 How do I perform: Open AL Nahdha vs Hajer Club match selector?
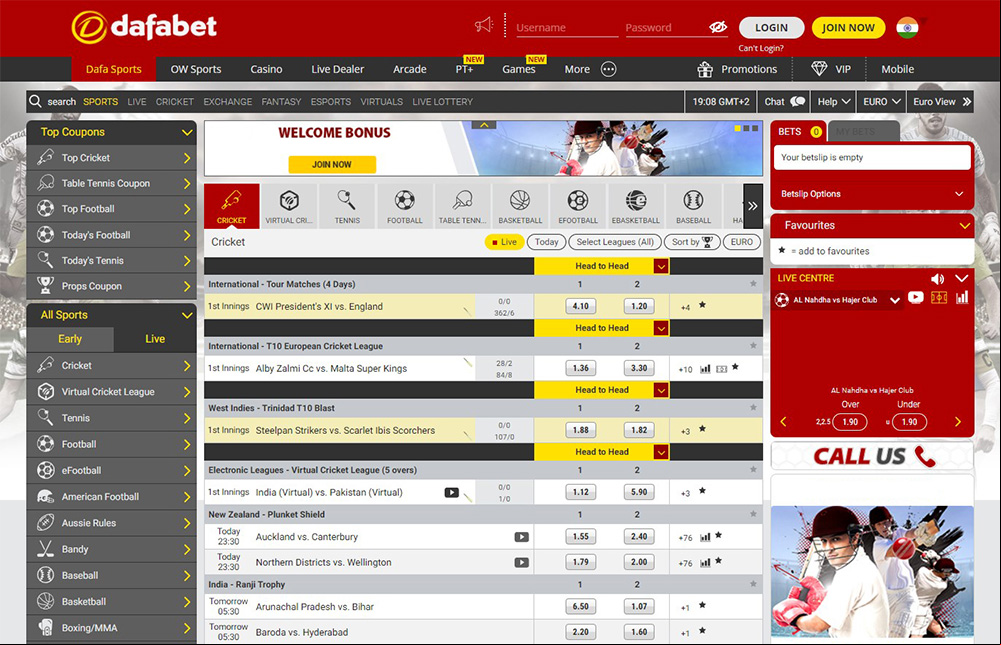coord(839,300)
